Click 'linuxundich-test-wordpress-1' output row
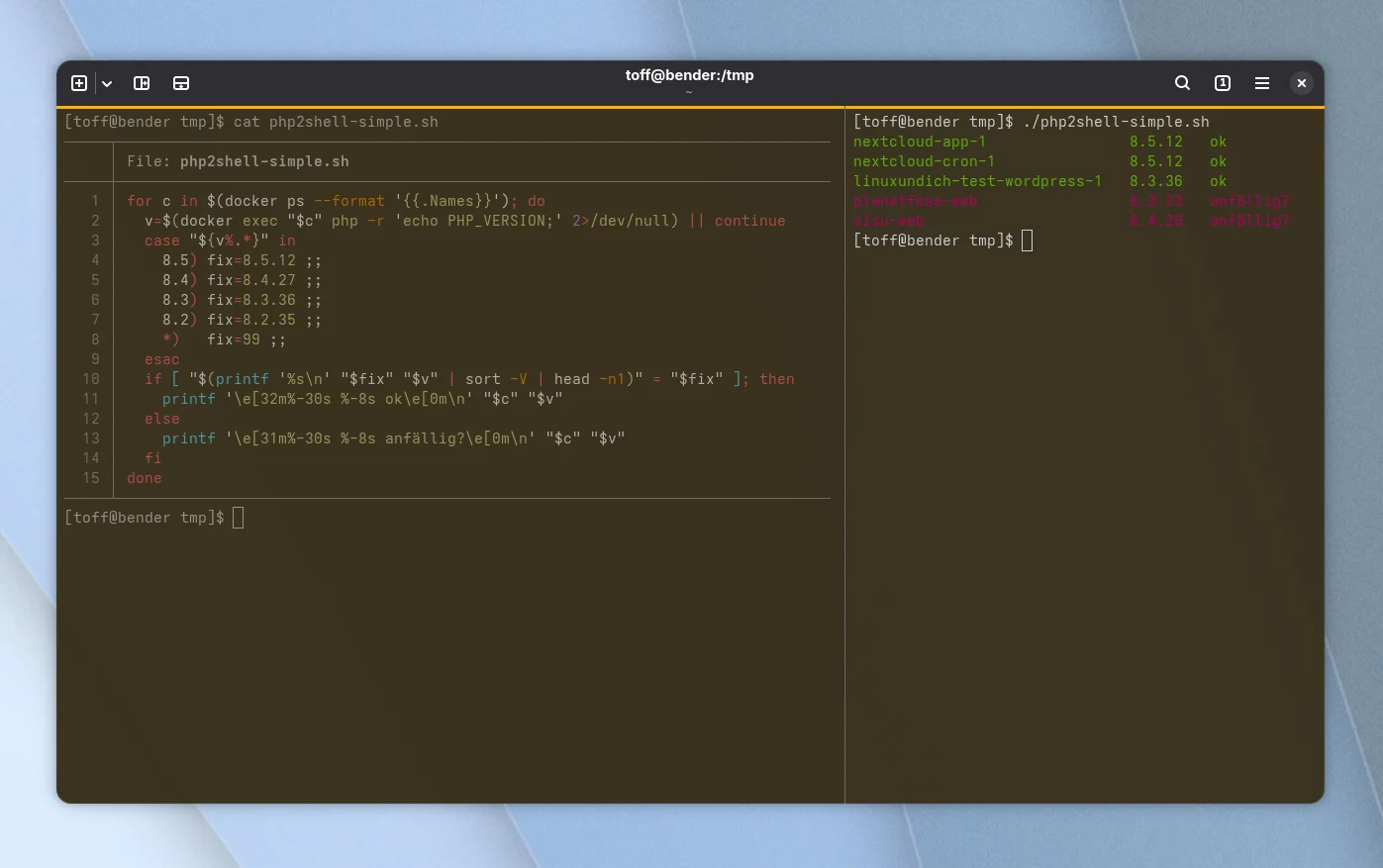 click(1039, 181)
